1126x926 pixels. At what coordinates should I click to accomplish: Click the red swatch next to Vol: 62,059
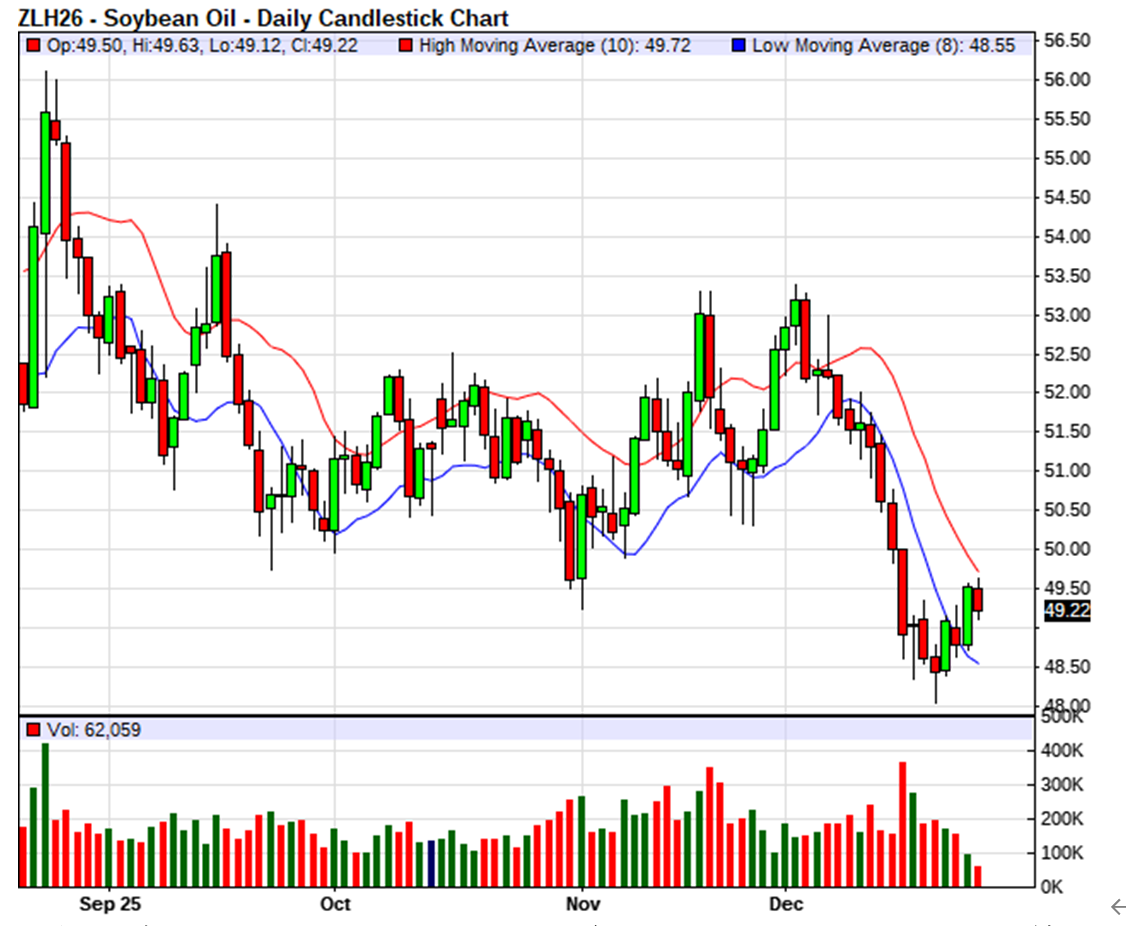point(33,730)
